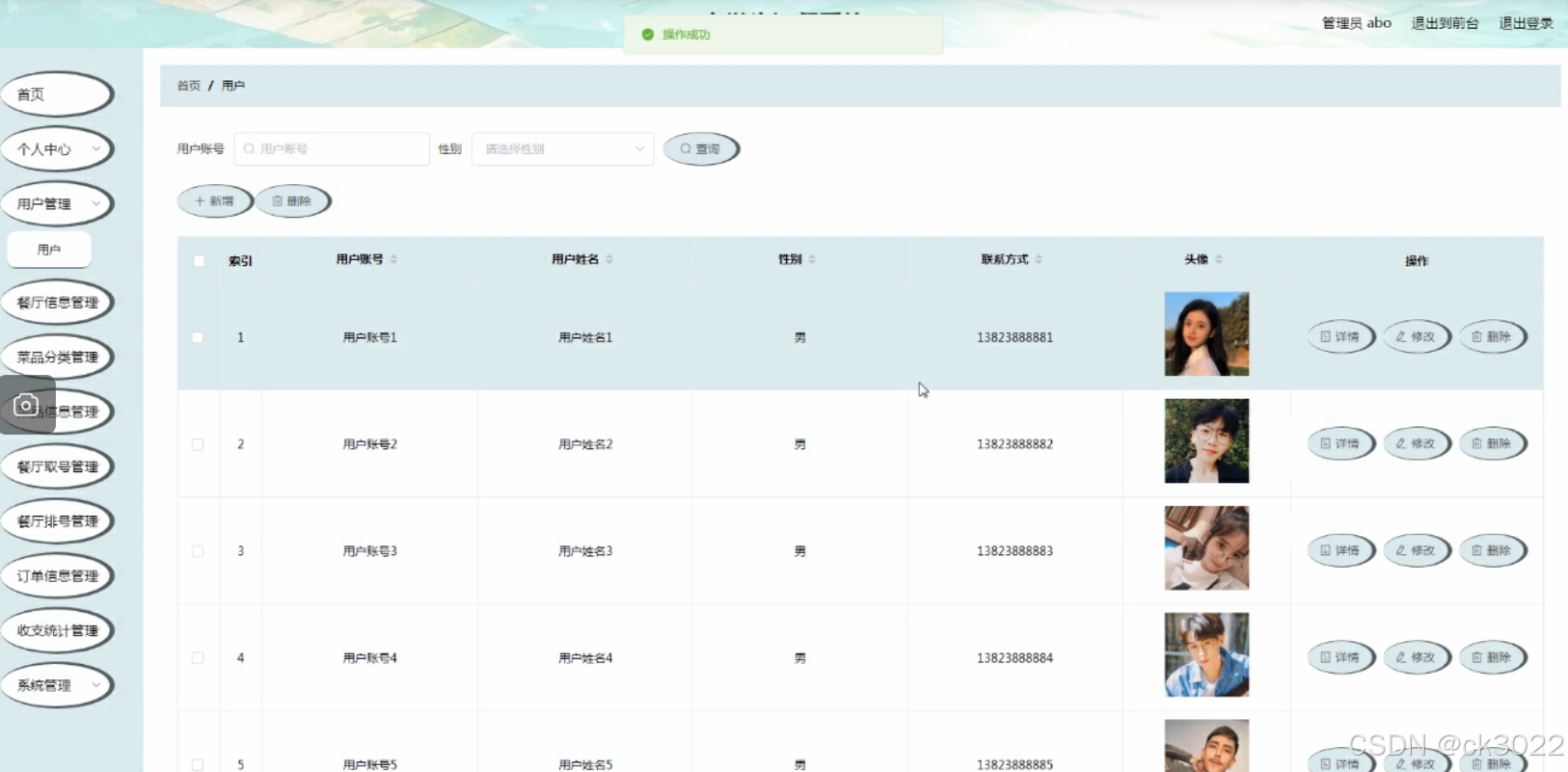Click the avatar thumbnail of 用户账号3
The height and width of the screenshot is (772, 1568).
(x=1206, y=548)
